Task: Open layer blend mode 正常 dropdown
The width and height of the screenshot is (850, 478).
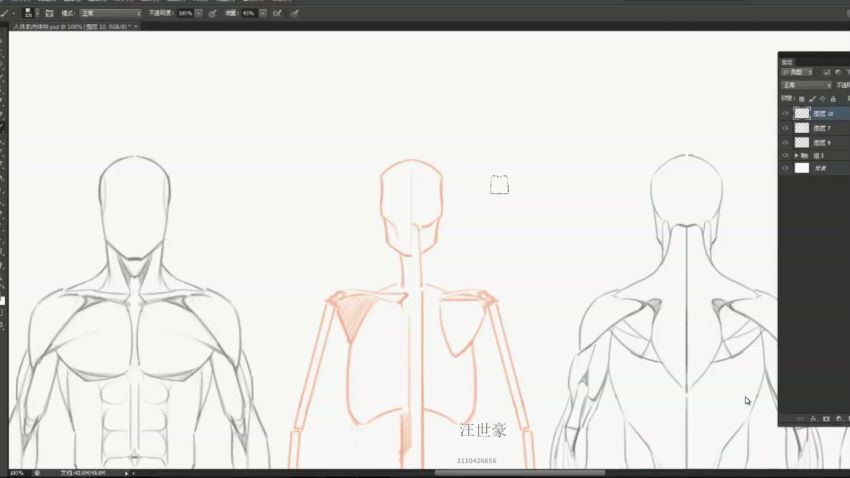Action: pos(807,85)
